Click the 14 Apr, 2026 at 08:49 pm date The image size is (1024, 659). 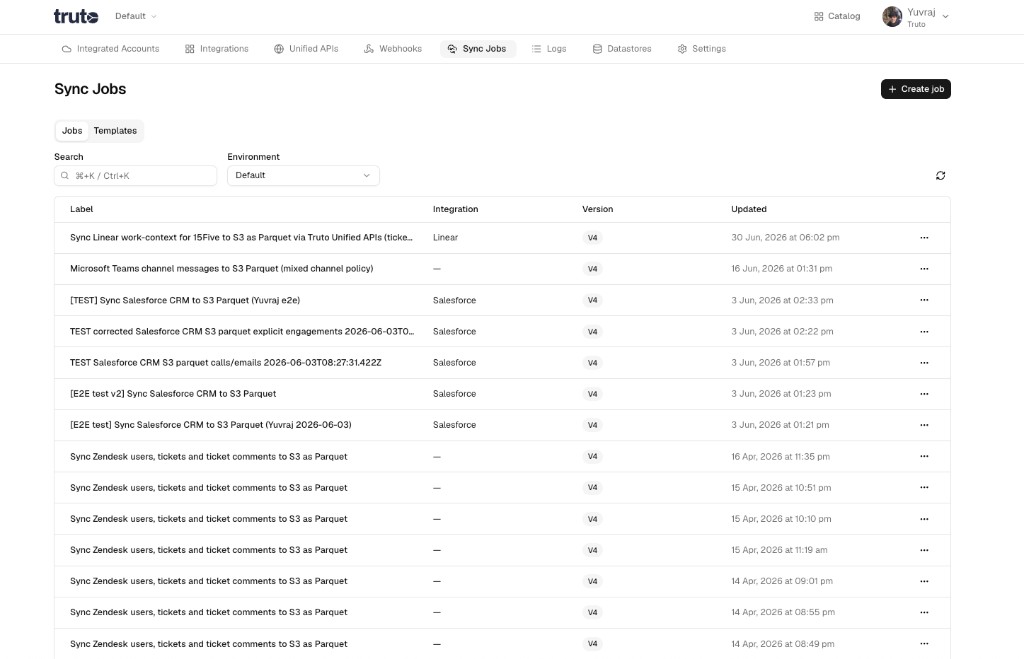(x=782, y=644)
